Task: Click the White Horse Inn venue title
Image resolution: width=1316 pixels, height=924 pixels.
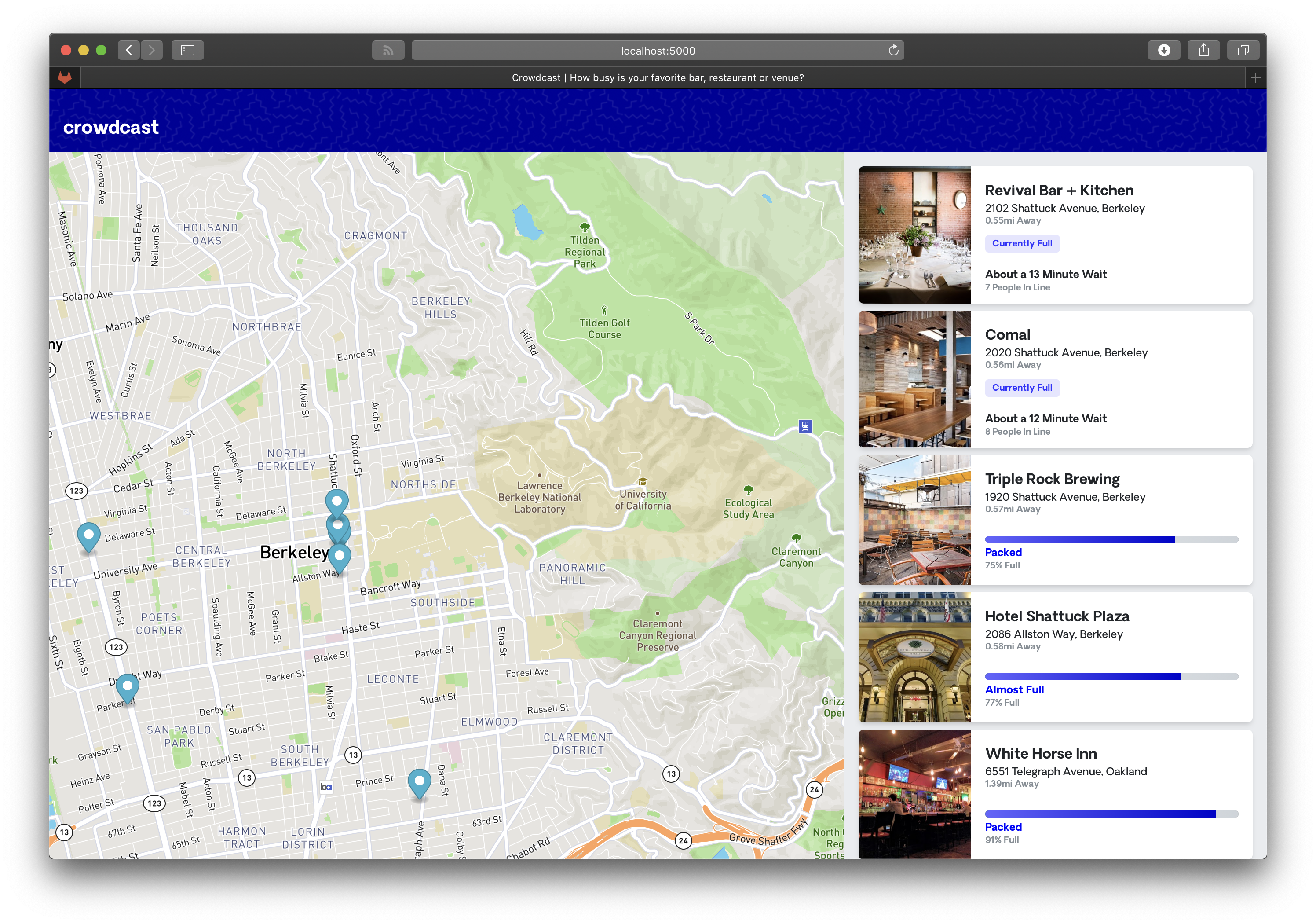Action: click(1040, 753)
